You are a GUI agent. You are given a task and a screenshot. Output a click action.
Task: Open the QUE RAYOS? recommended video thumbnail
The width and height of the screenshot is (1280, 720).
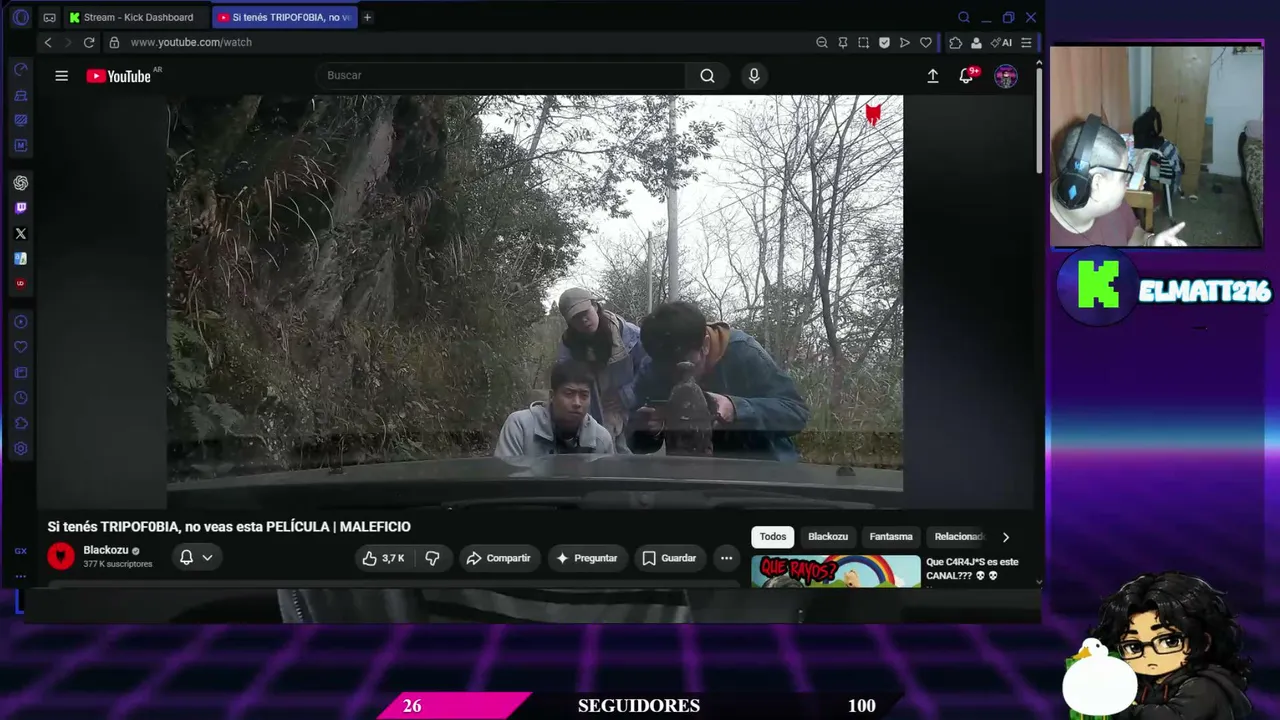point(836,571)
